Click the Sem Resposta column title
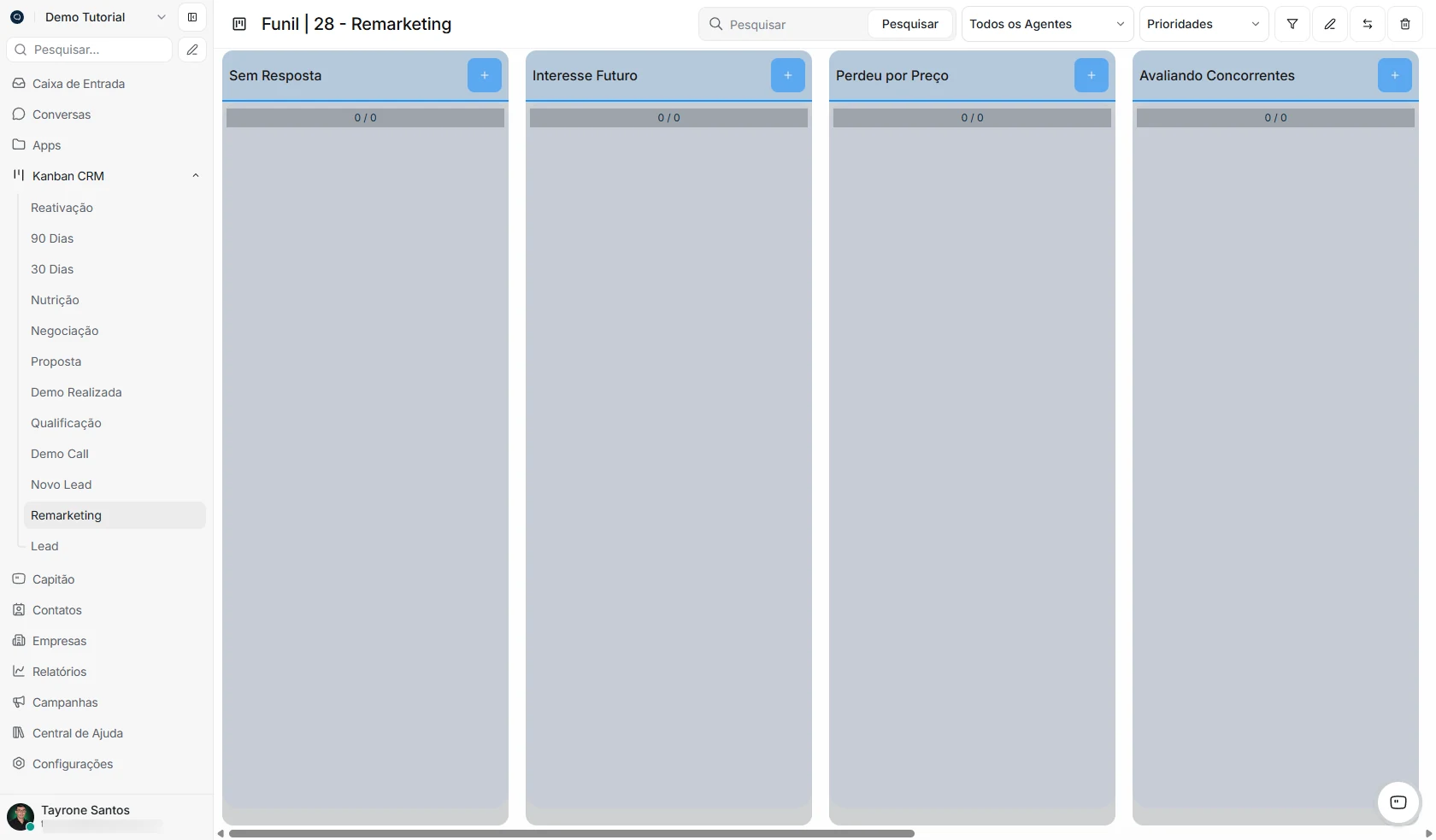1436x840 pixels. tap(275, 75)
